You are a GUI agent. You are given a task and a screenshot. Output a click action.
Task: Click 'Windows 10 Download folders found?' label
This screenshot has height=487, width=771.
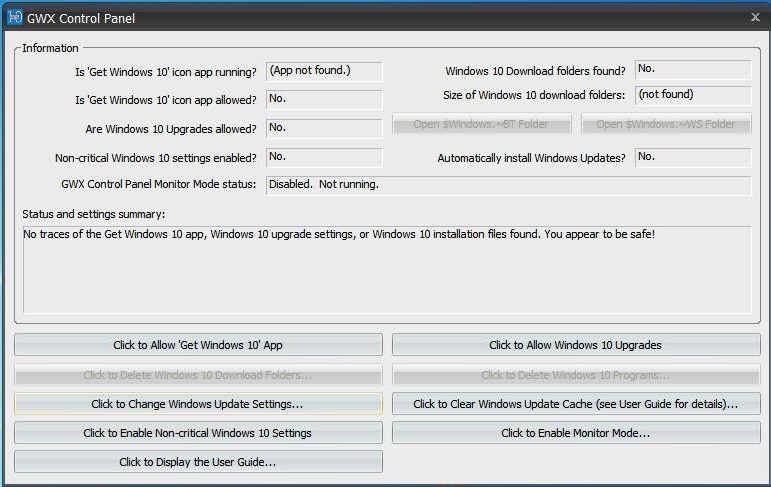pyautogui.click(x=535, y=71)
